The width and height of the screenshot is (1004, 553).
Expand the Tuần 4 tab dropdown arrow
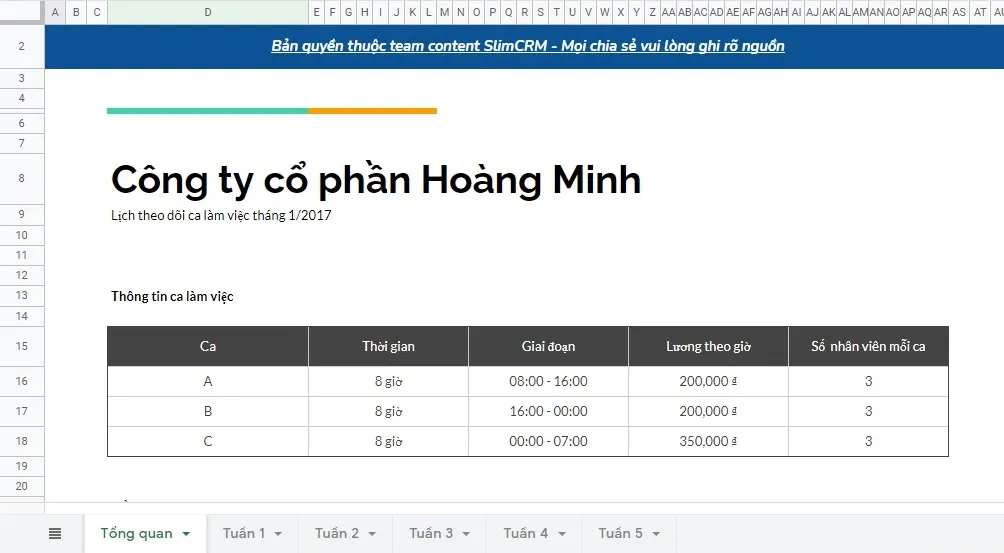[x=562, y=534]
